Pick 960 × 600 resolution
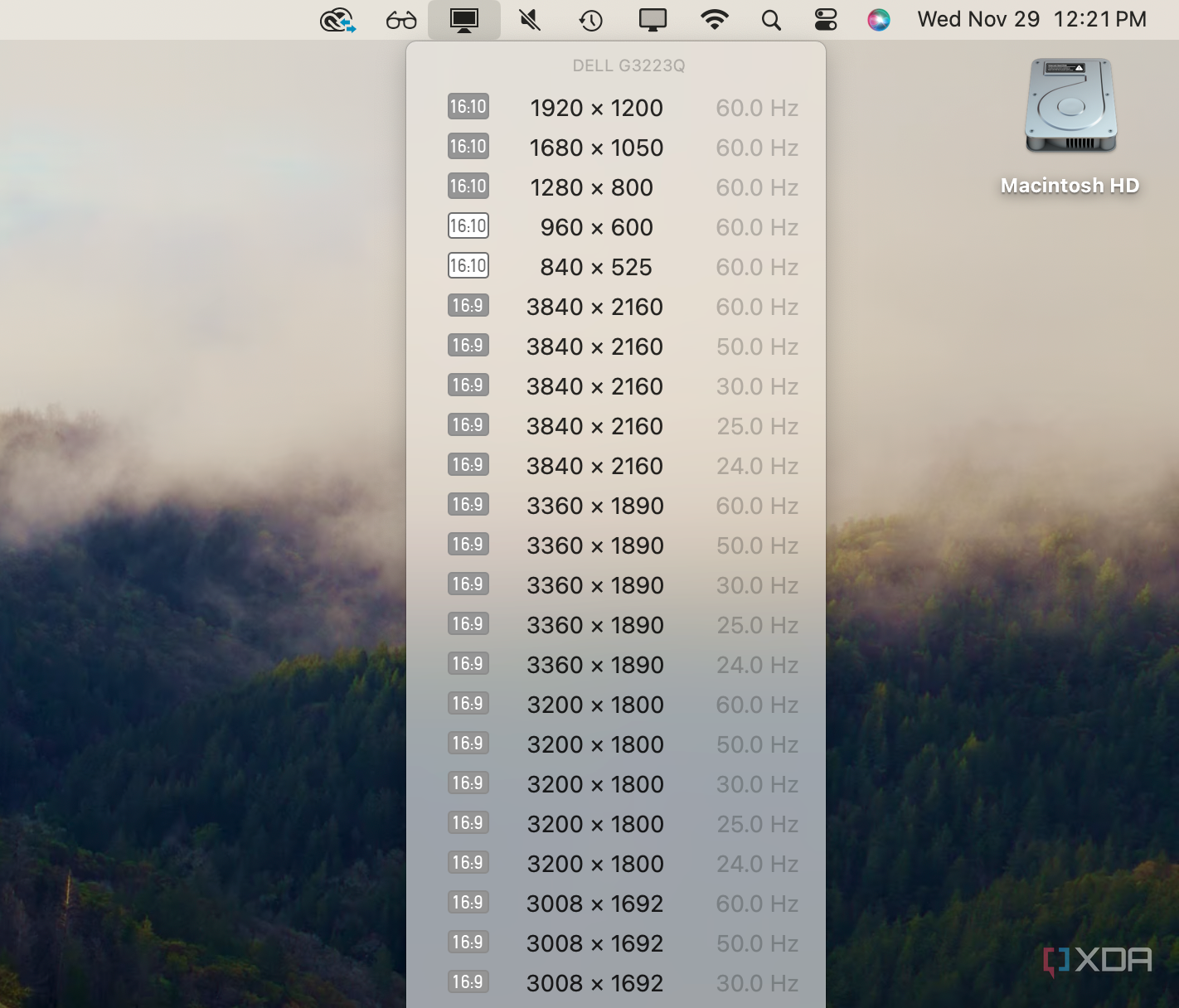1179x1008 pixels. 616,227
